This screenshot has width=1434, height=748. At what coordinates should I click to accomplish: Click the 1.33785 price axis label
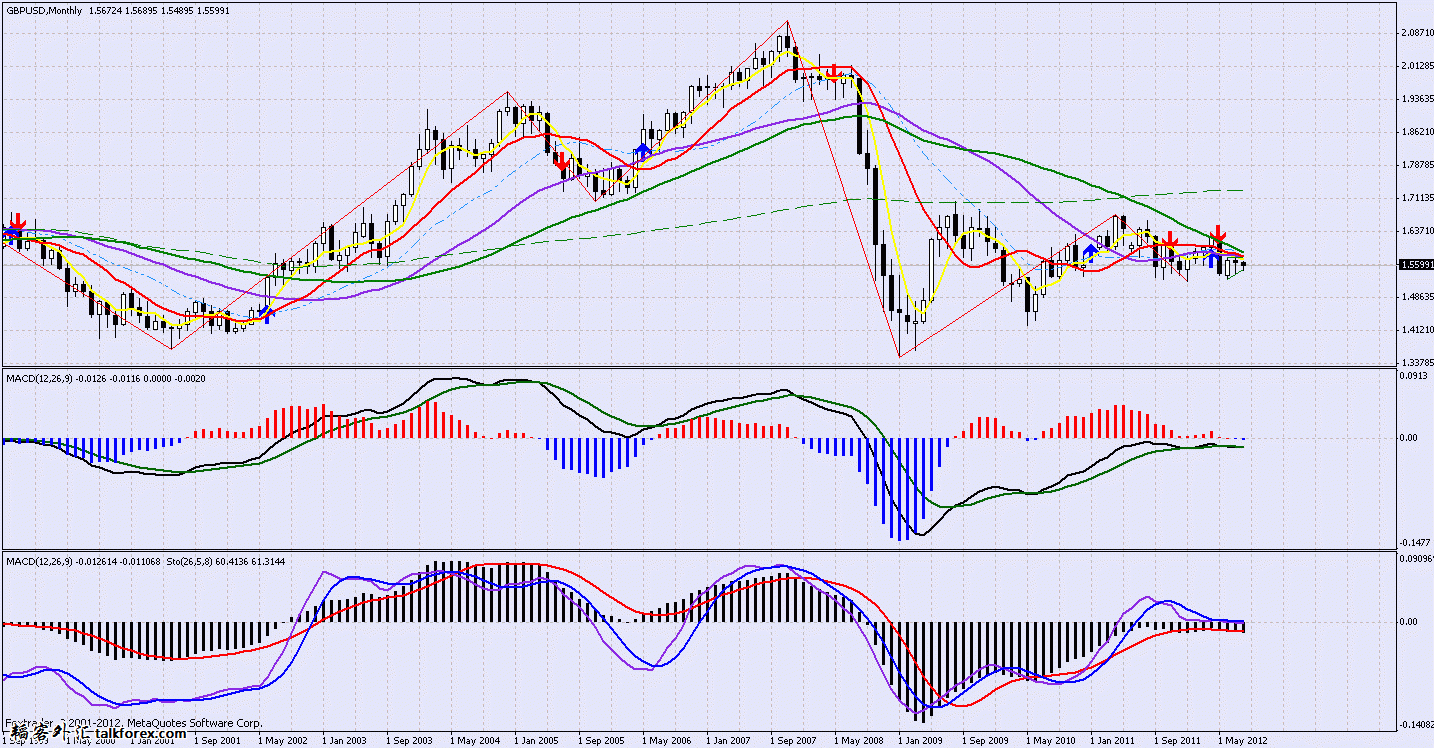click(x=1415, y=362)
